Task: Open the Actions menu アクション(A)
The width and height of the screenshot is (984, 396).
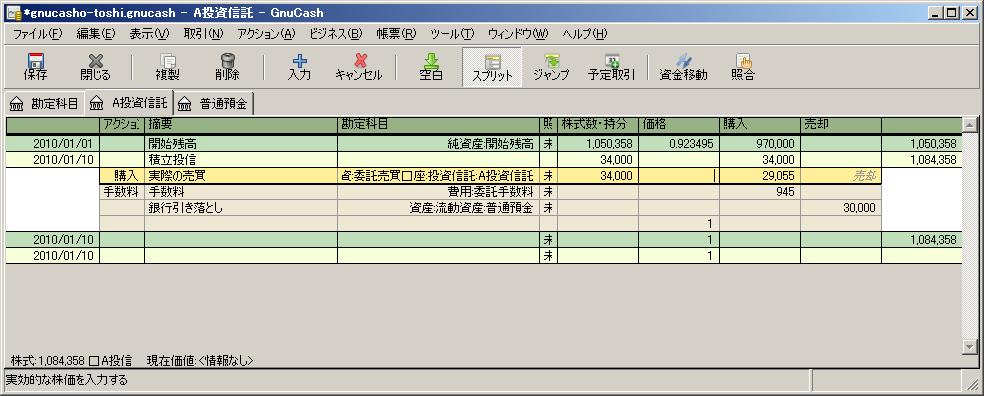Action: point(266,34)
